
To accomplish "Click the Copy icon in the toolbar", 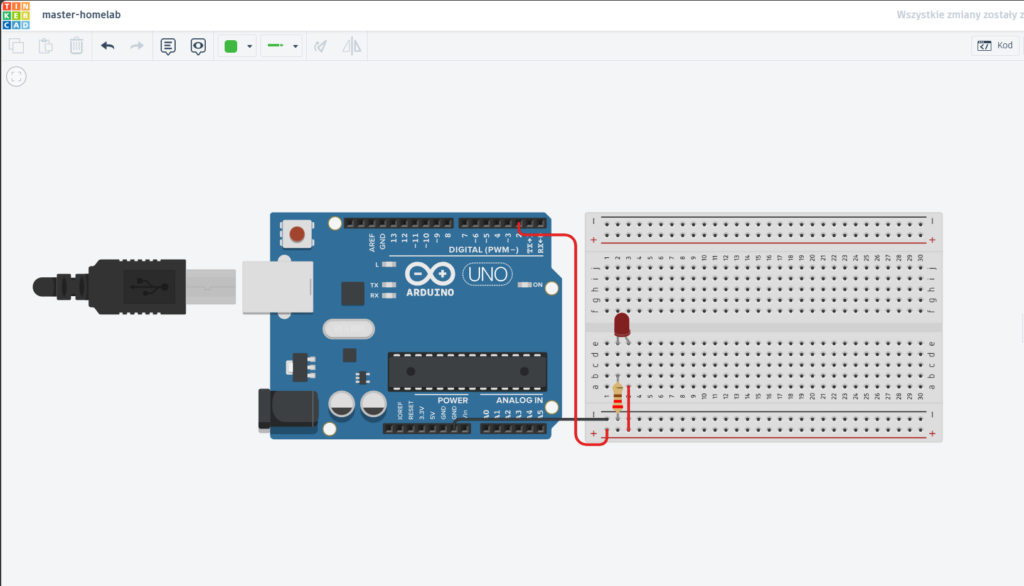I will 16,45.
